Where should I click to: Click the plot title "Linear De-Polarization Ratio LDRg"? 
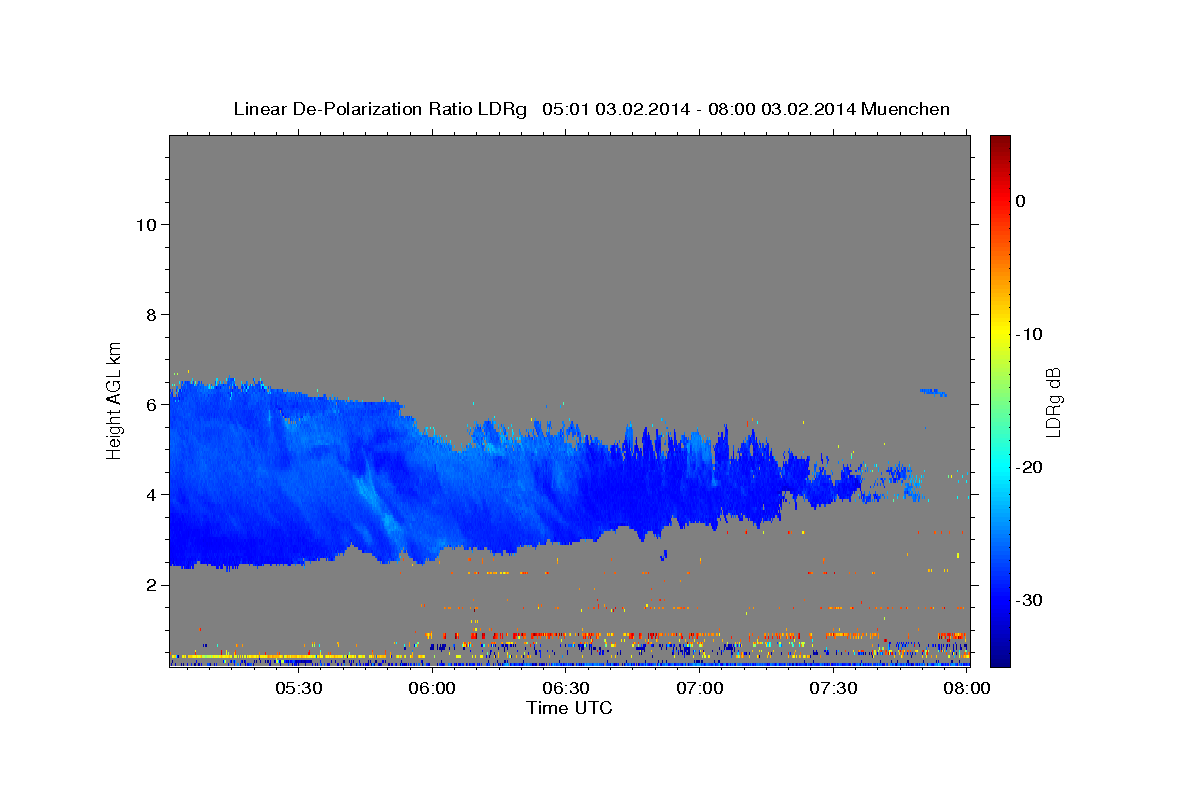379,109
